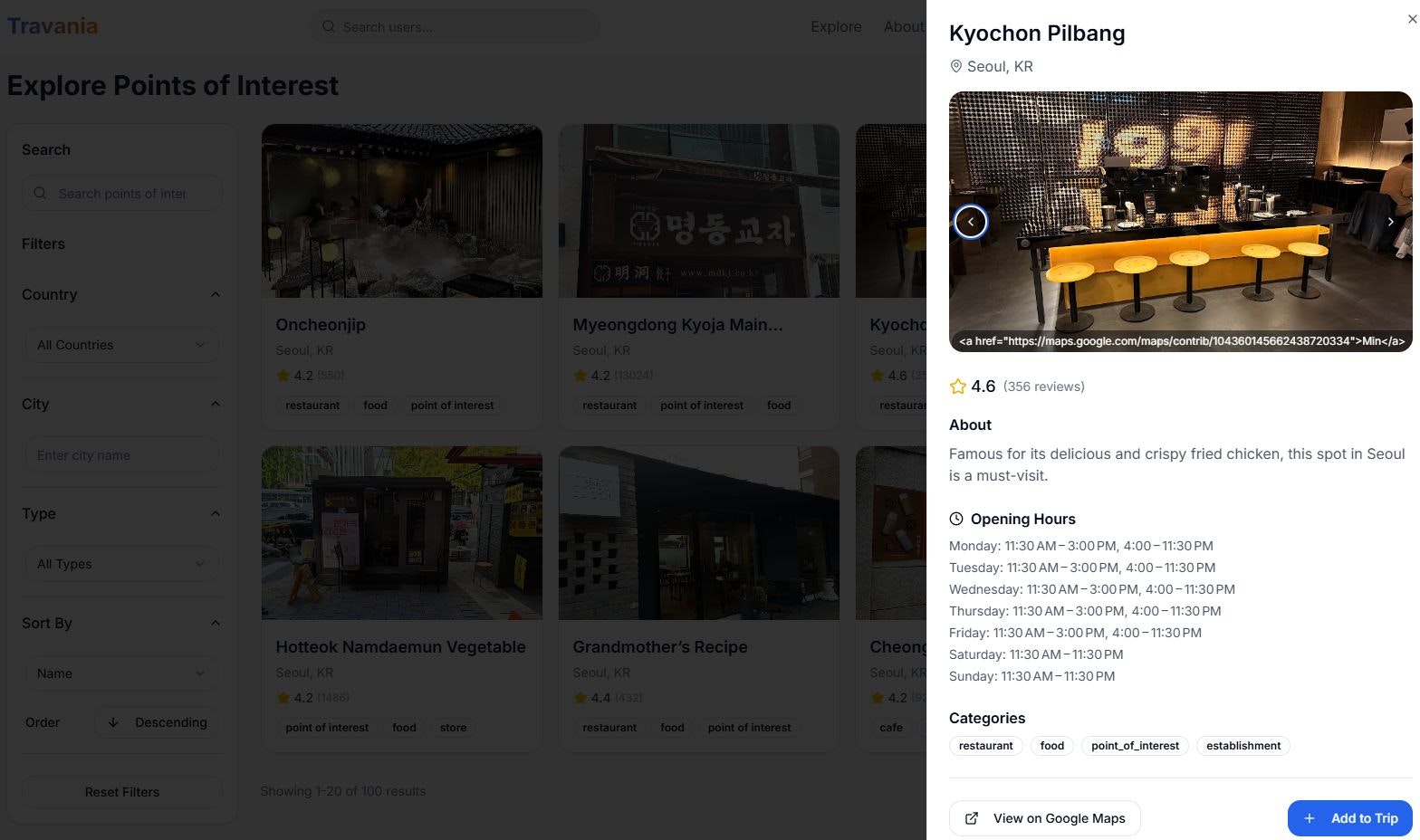Click the clock icon beside Opening Hours
The width and height of the screenshot is (1420, 840).
click(956, 519)
